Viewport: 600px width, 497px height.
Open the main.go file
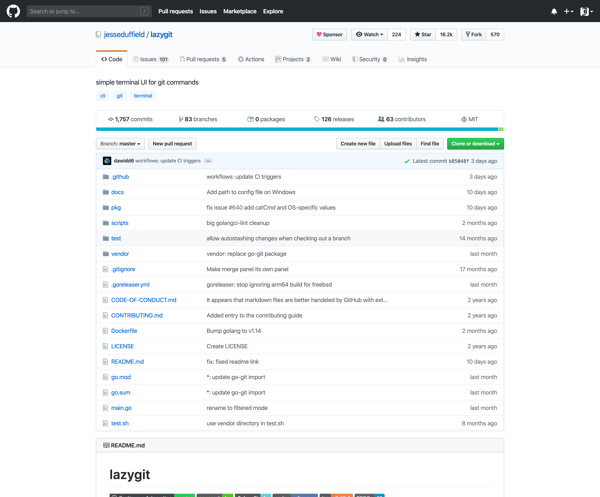coord(121,408)
